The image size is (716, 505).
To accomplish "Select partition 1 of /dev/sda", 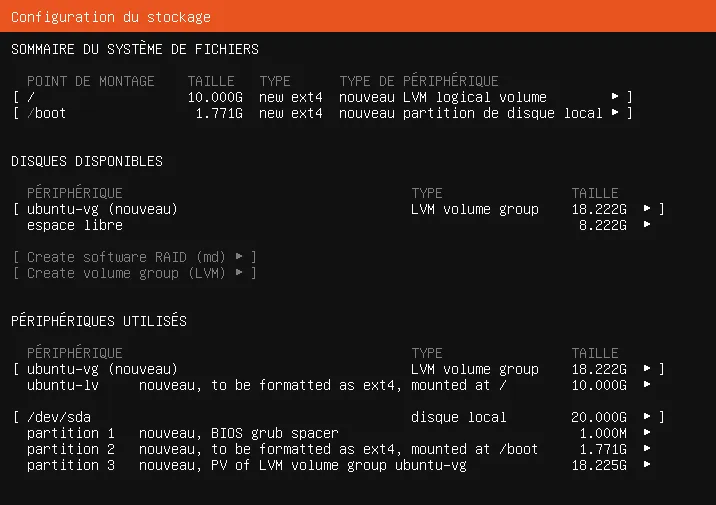I will (x=338, y=433).
